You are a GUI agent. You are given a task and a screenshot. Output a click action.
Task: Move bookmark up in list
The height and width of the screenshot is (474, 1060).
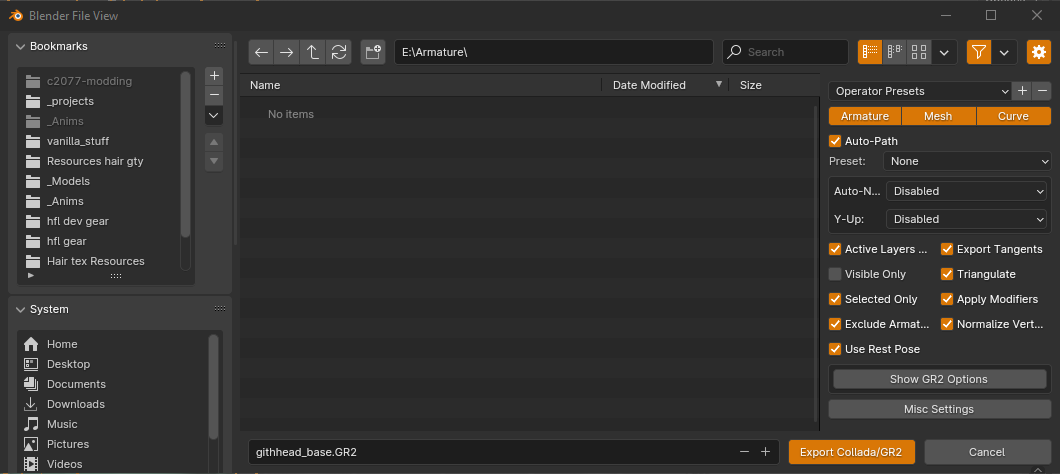click(214, 142)
